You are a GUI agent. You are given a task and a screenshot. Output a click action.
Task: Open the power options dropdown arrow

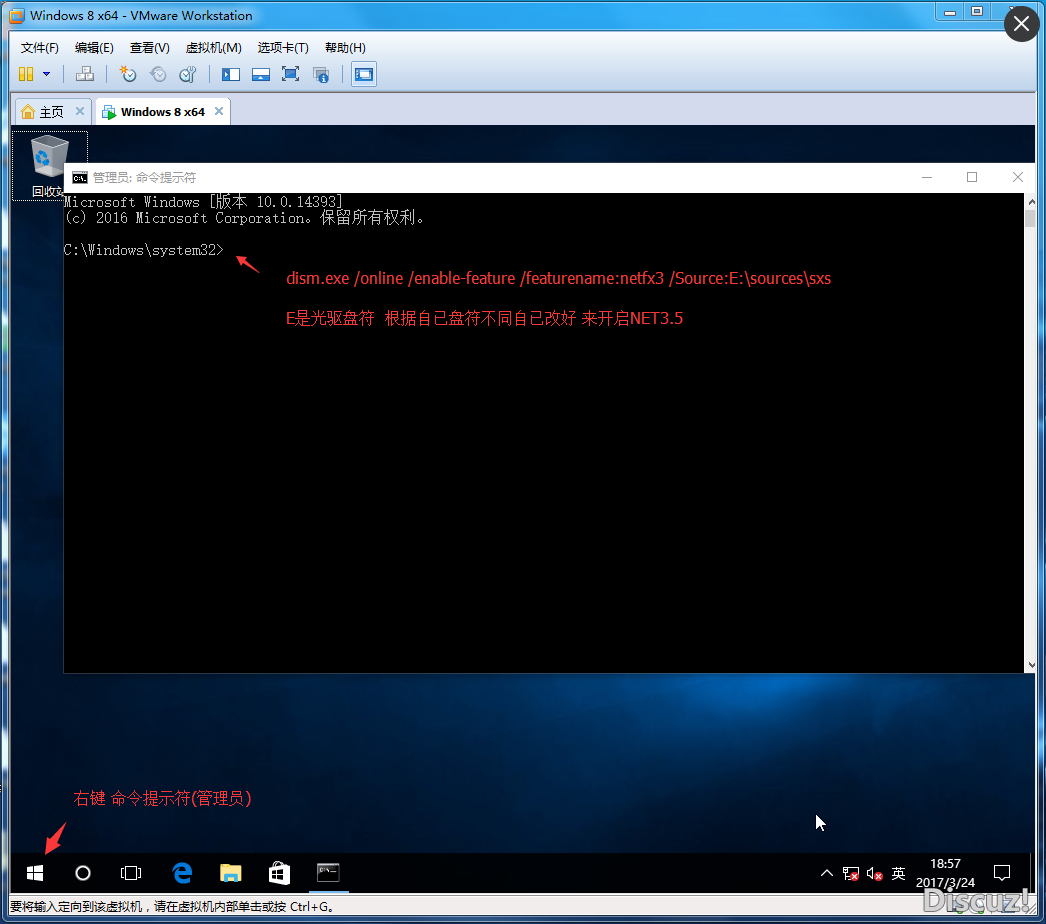[x=46, y=74]
